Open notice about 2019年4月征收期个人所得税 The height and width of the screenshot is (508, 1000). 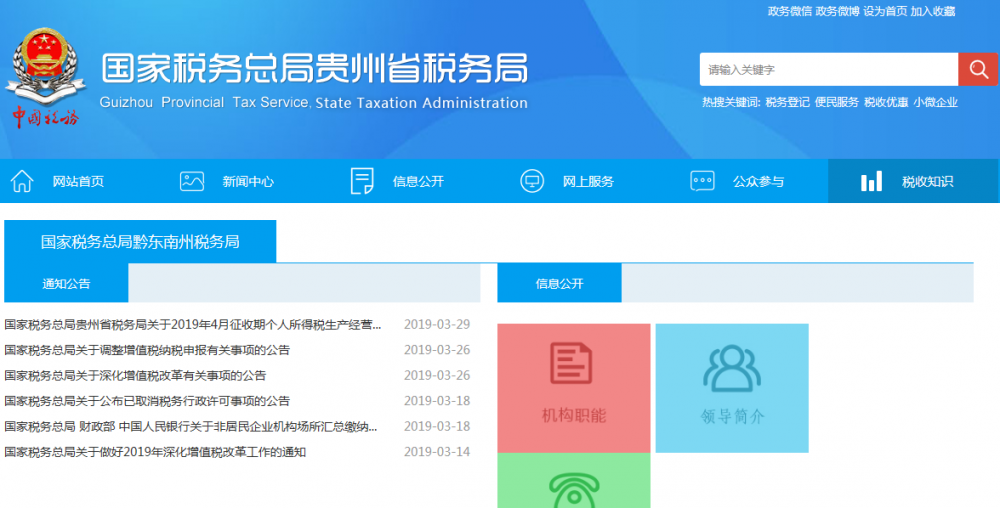click(x=193, y=324)
